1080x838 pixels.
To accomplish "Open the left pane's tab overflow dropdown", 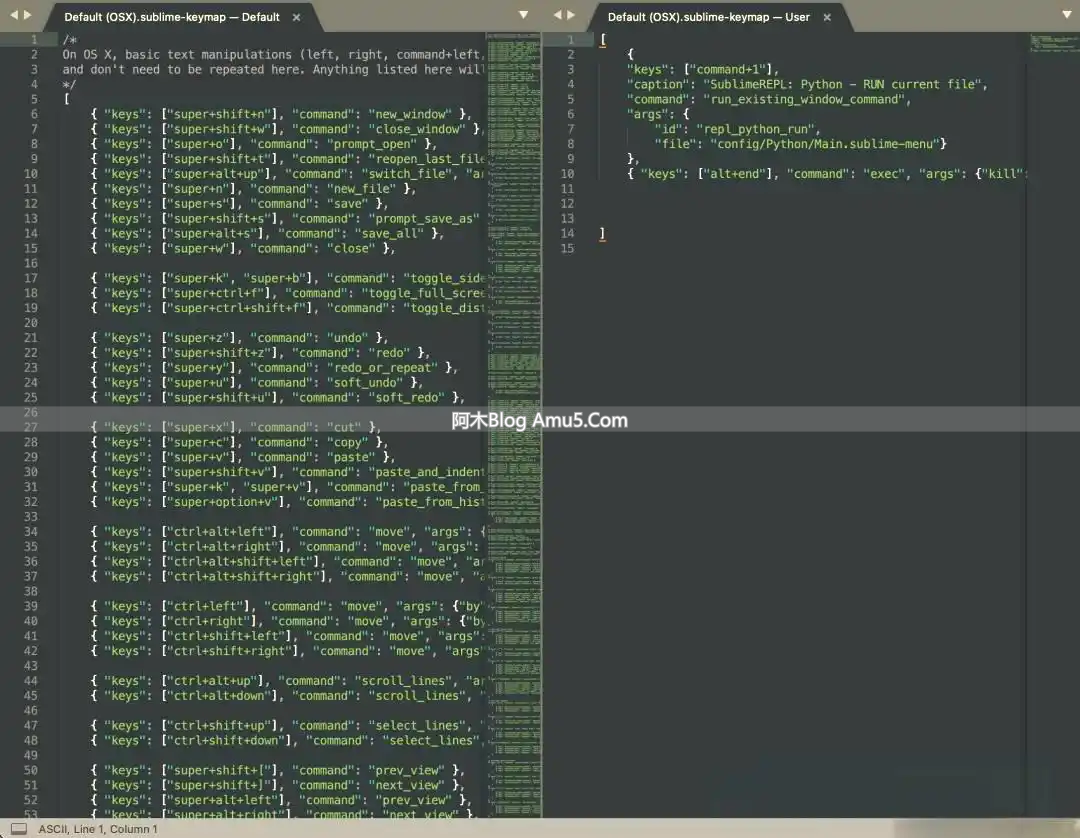I will (523, 16).
